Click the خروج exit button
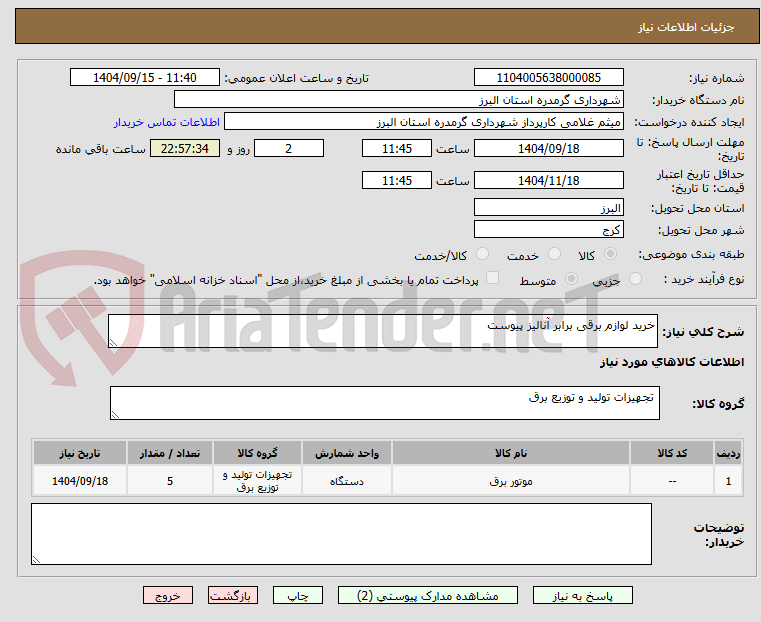 [168, 595]
